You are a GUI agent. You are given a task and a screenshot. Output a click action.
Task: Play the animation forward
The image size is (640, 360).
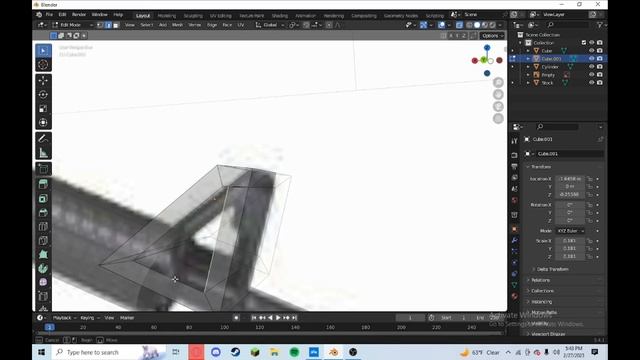point(278,318)
